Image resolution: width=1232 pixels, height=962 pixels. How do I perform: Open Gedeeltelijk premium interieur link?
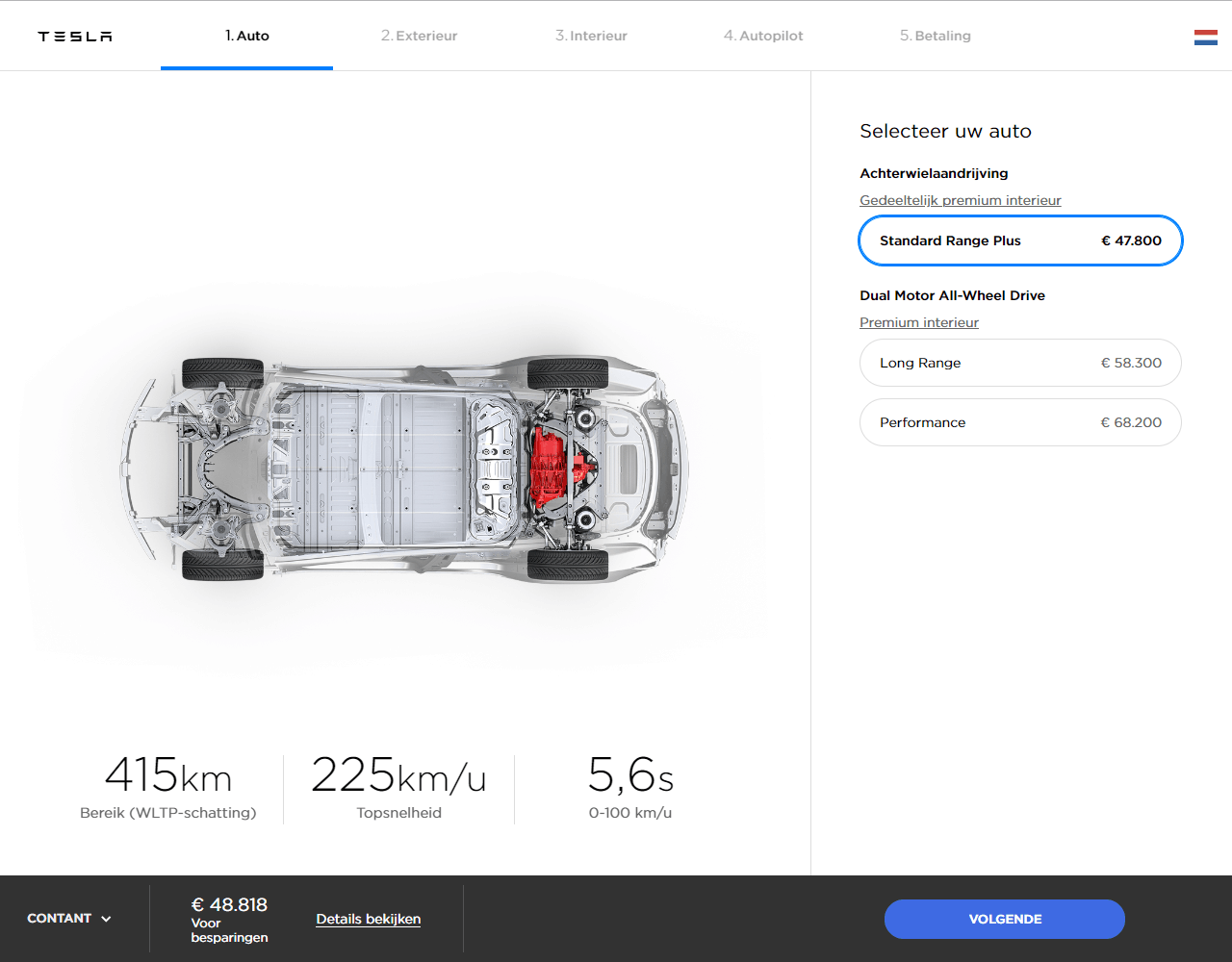click(x=961, y=200)
